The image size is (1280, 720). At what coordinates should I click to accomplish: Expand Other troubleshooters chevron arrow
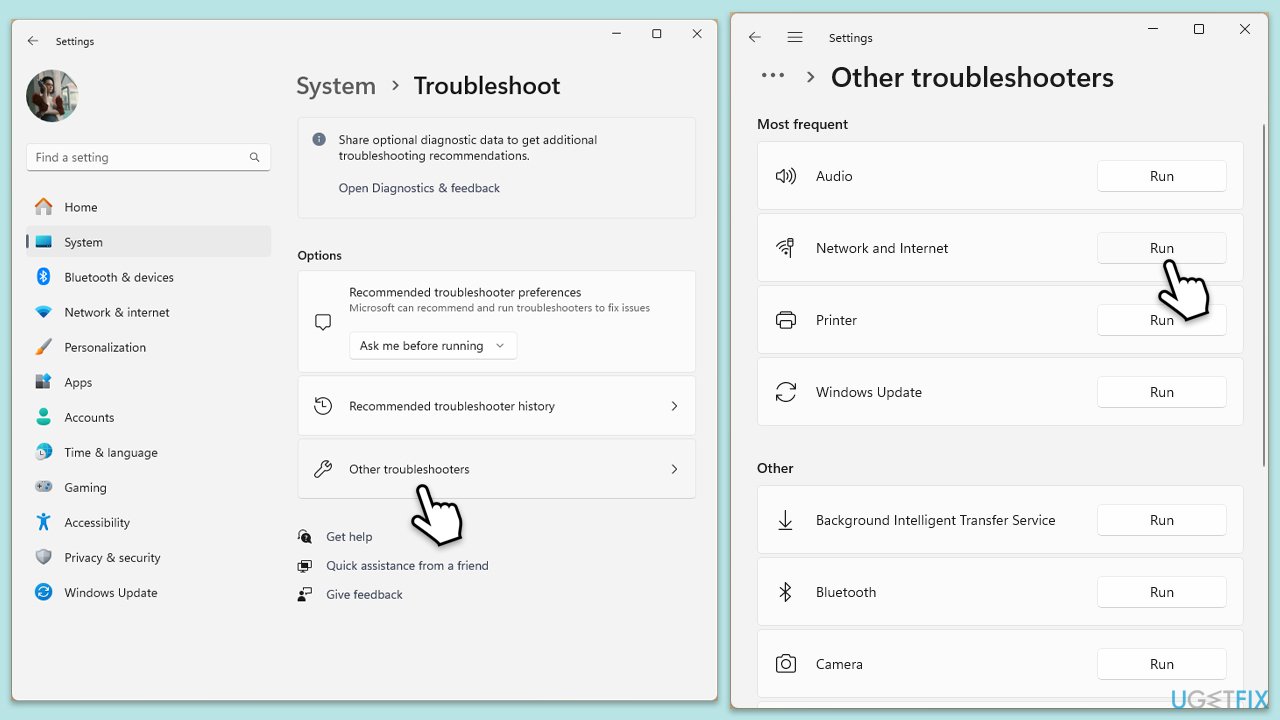tap(674, 469)
